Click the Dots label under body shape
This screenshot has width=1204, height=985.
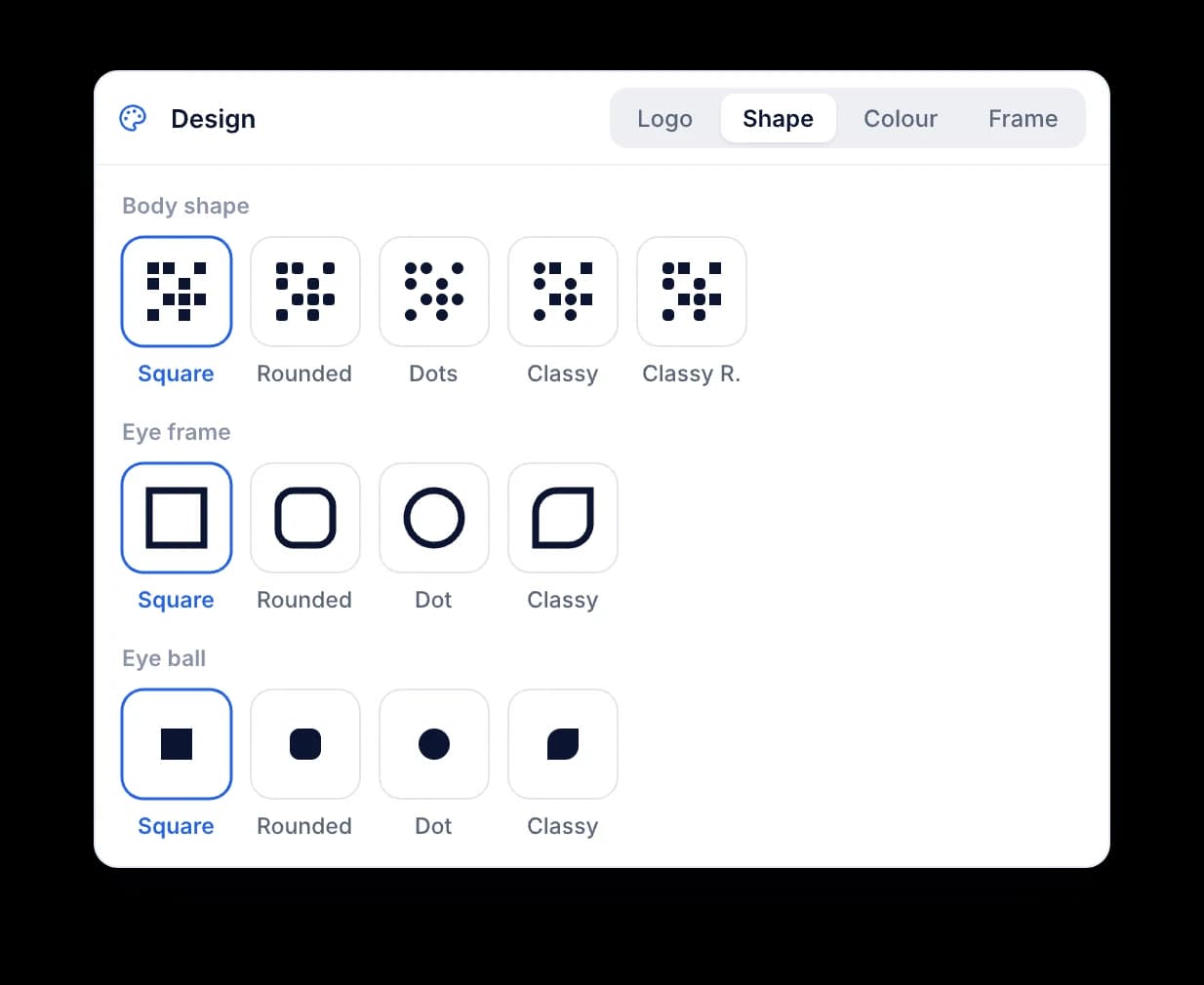(433, 374)
